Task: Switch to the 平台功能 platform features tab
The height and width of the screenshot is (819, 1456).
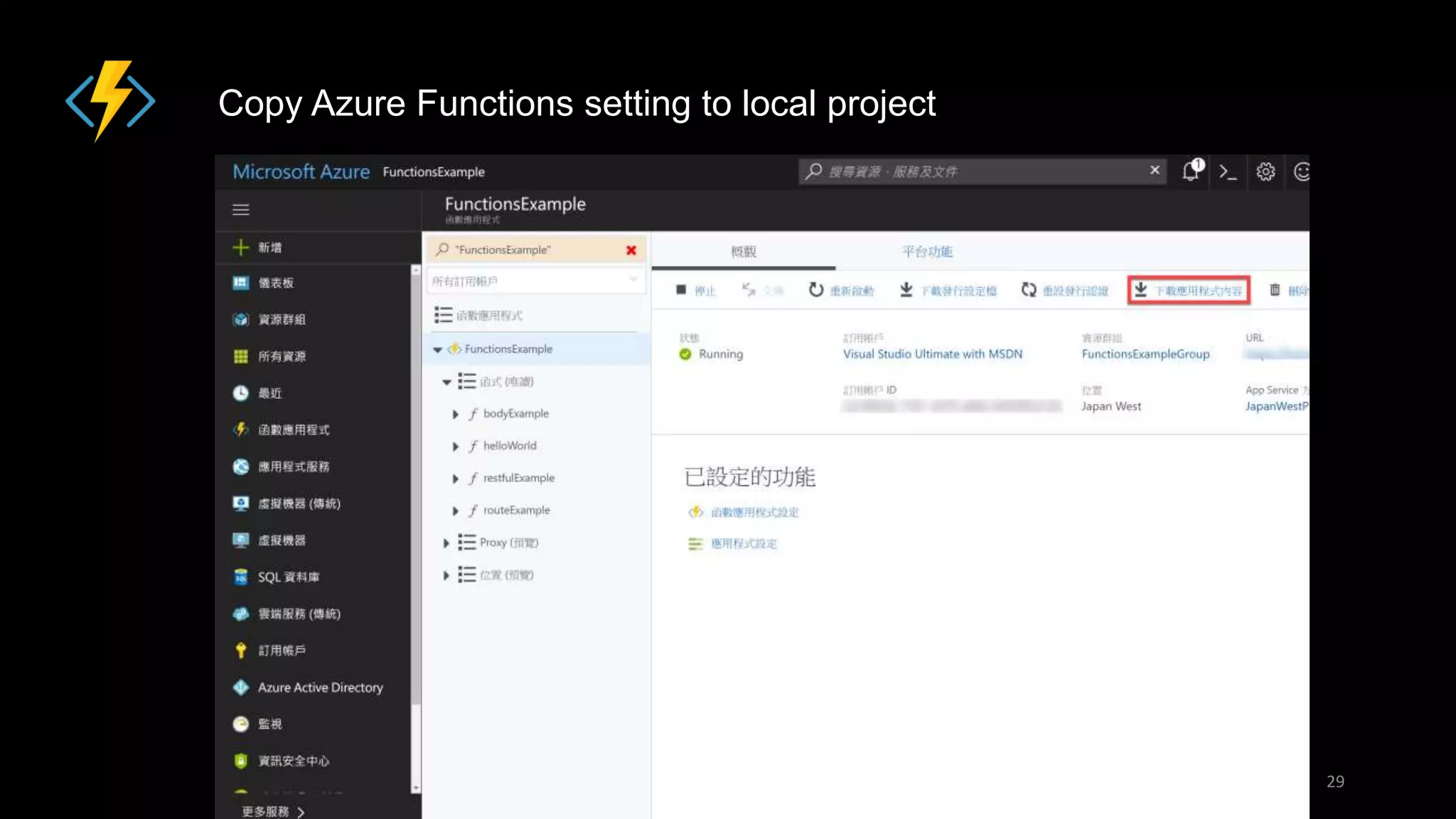Action: (927, 252)
